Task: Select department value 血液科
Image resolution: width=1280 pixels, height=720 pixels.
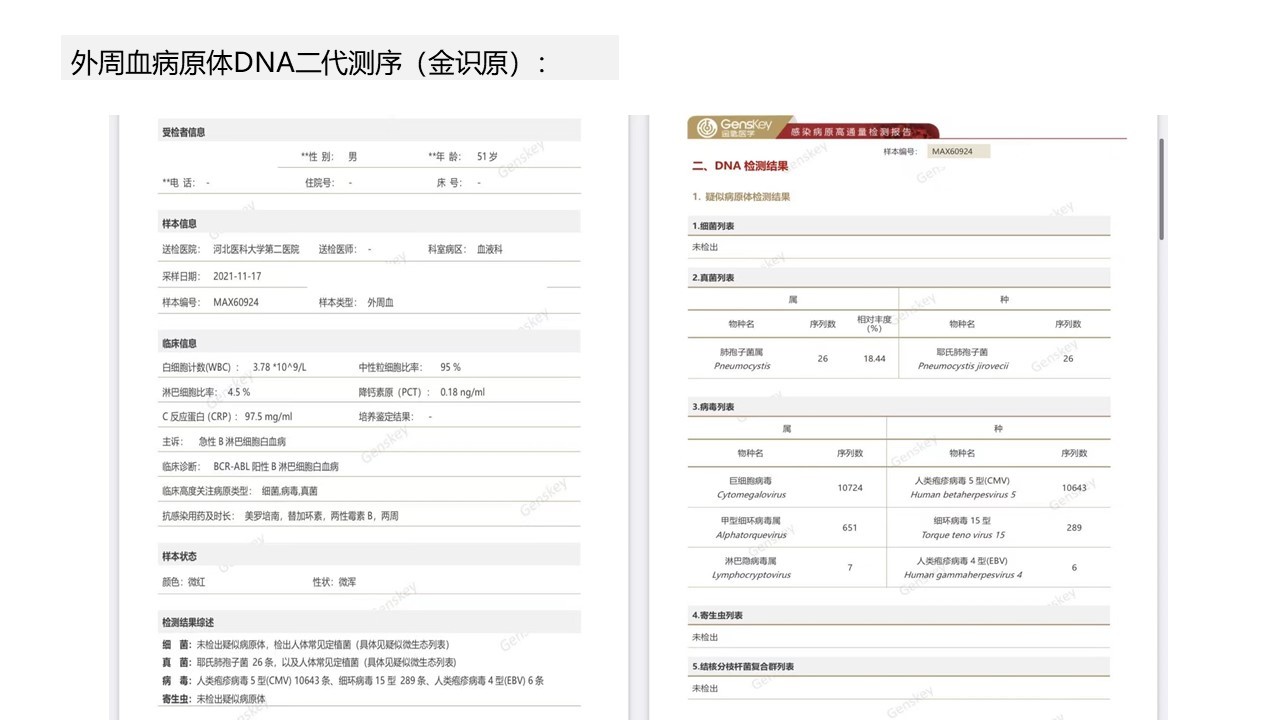Action: click(490, 249)
